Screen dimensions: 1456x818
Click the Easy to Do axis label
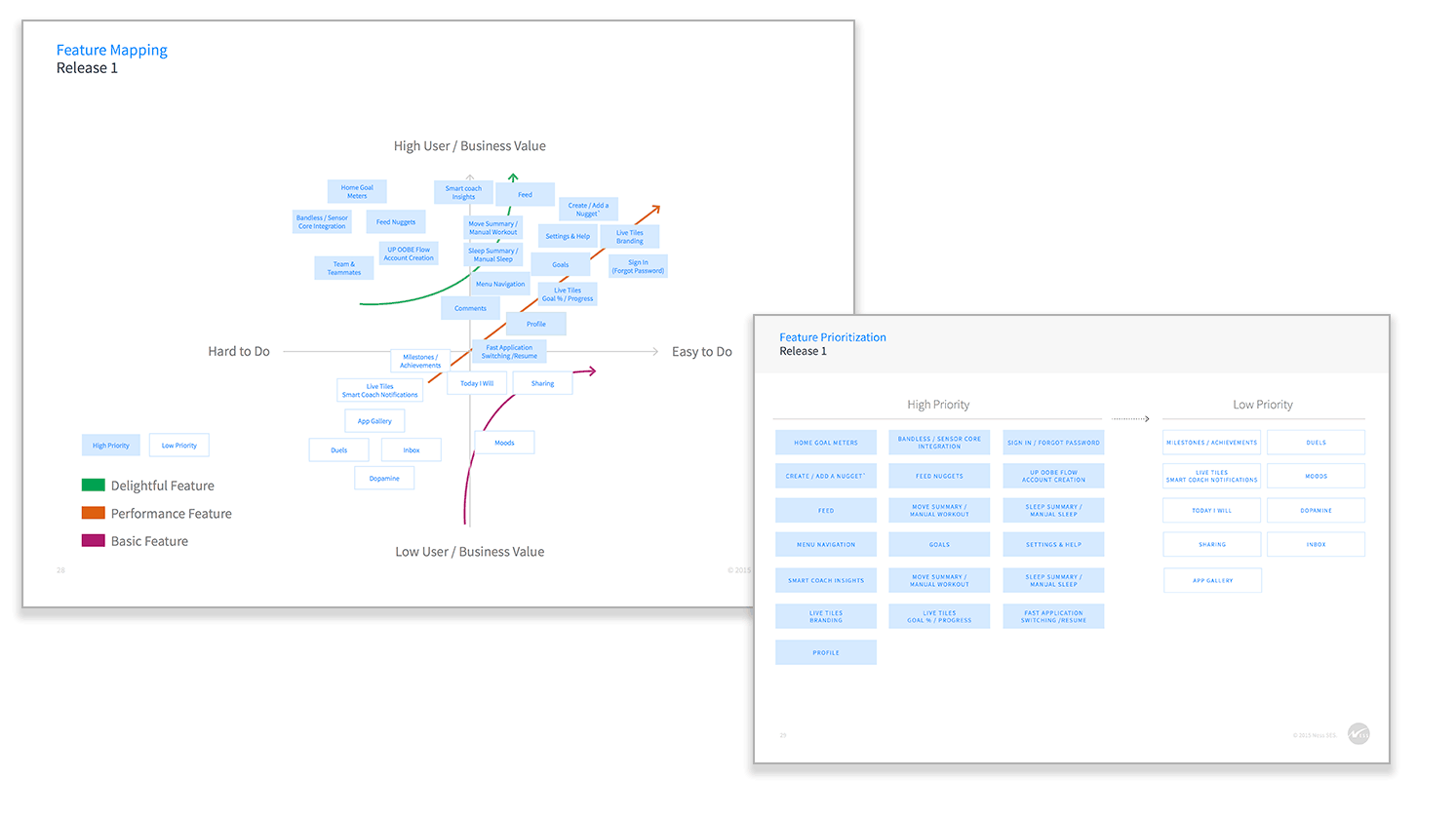coord(702,351)
